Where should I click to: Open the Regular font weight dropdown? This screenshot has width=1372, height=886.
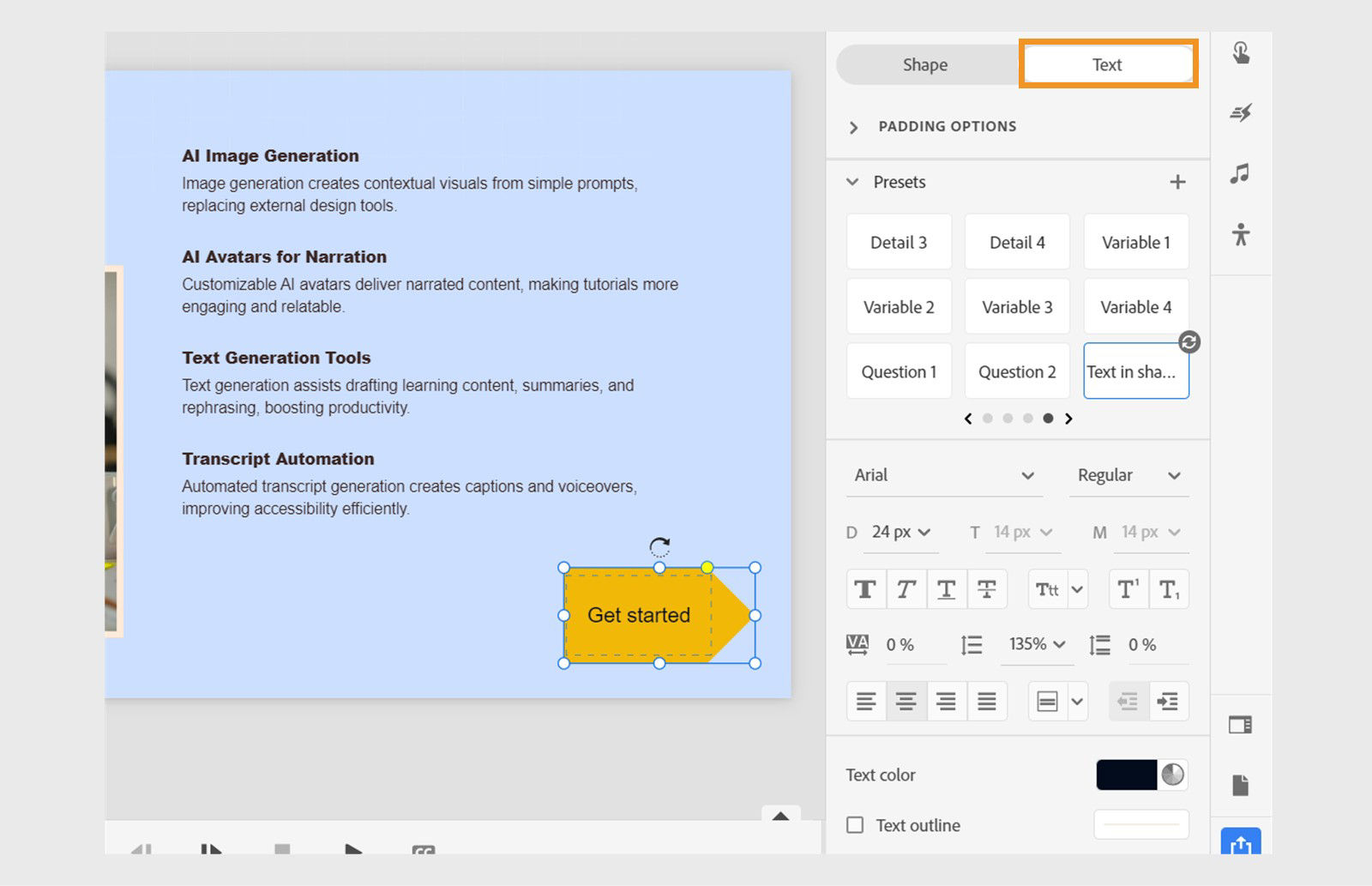1128,475
